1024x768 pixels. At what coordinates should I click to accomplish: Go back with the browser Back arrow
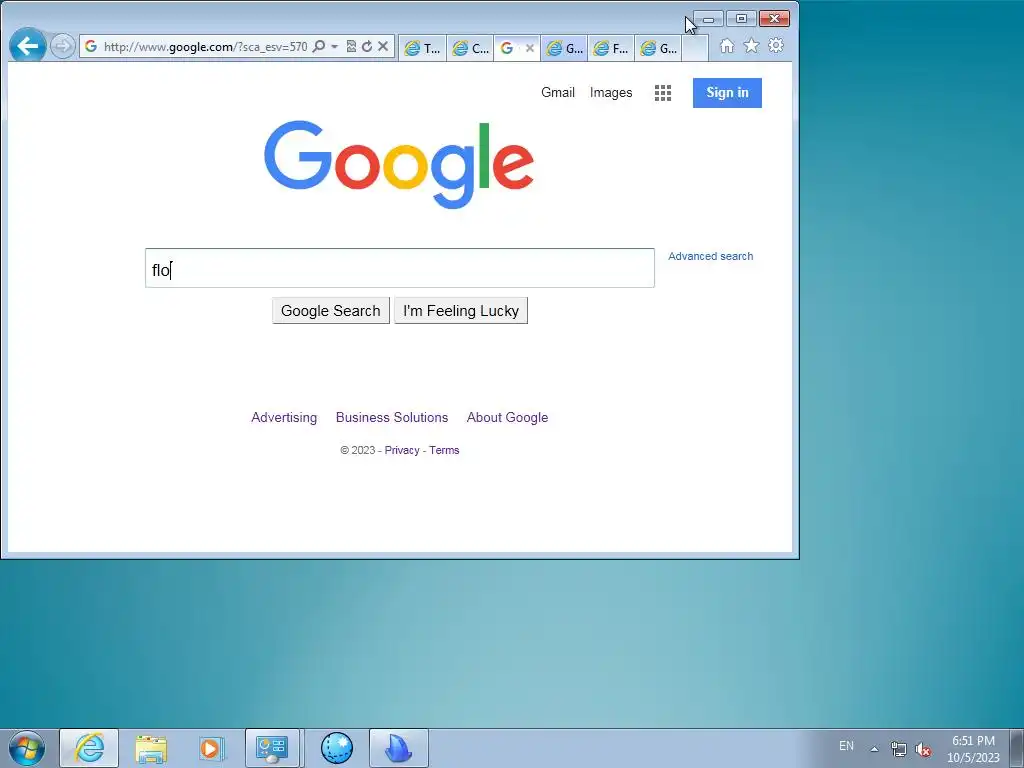(x=27, y=46)
